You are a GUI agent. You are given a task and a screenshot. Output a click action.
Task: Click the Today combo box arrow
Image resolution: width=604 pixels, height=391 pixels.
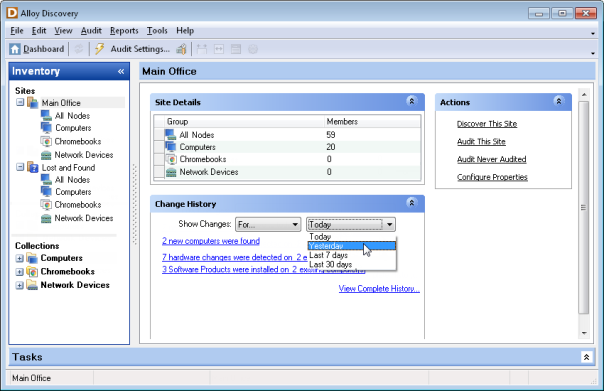[389, 224]
